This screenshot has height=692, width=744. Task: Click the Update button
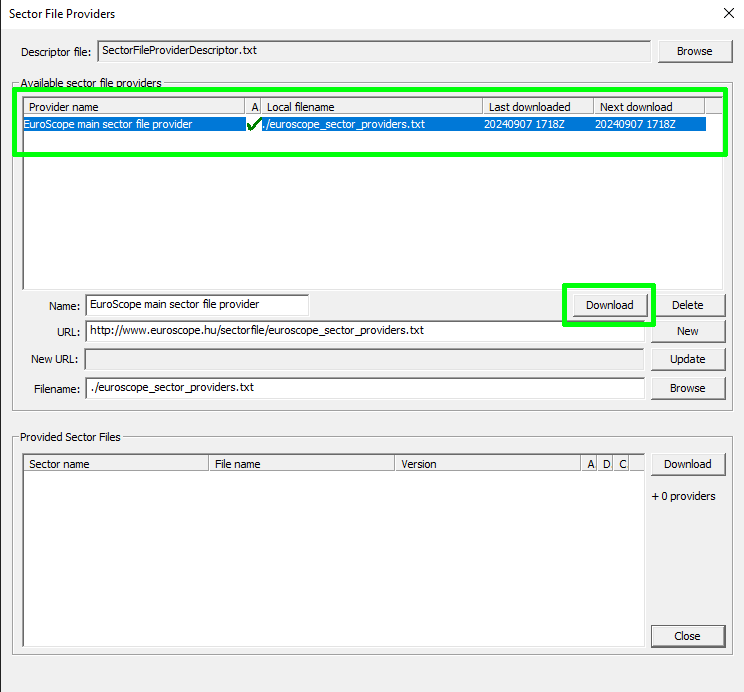point(688,359)
